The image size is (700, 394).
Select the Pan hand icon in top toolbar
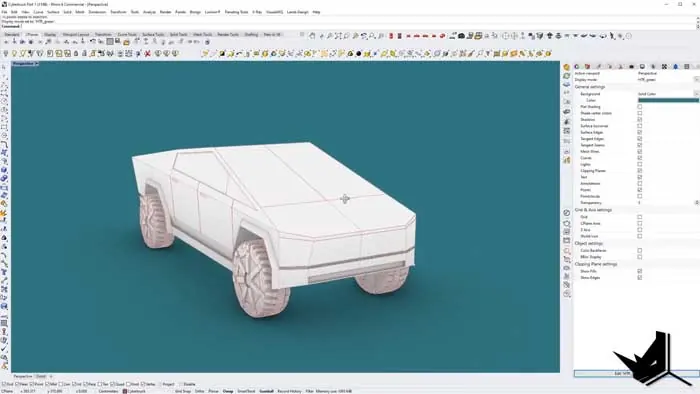point(312,36)
